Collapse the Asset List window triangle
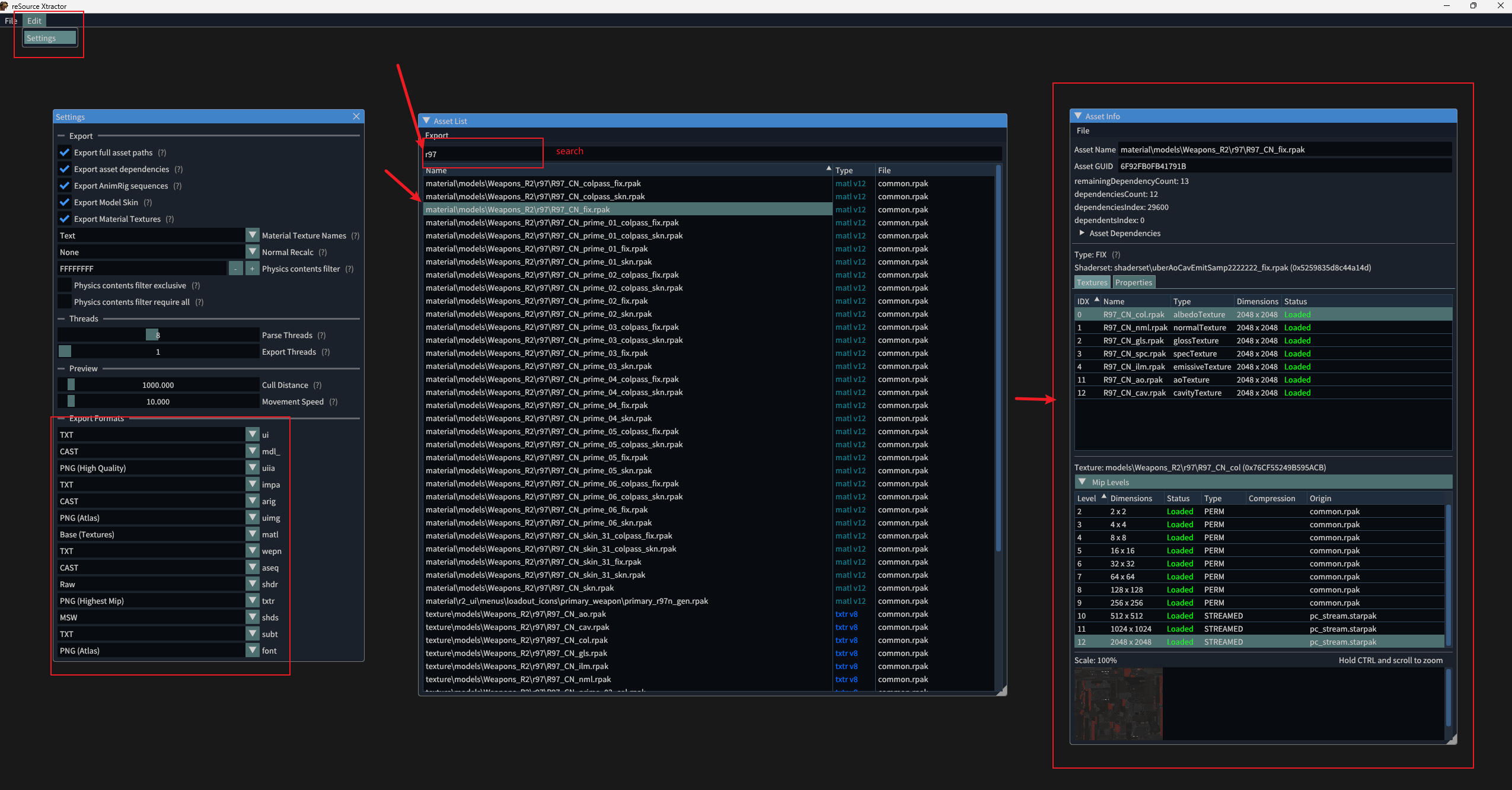1512x790 pixels. pos(426,121)
